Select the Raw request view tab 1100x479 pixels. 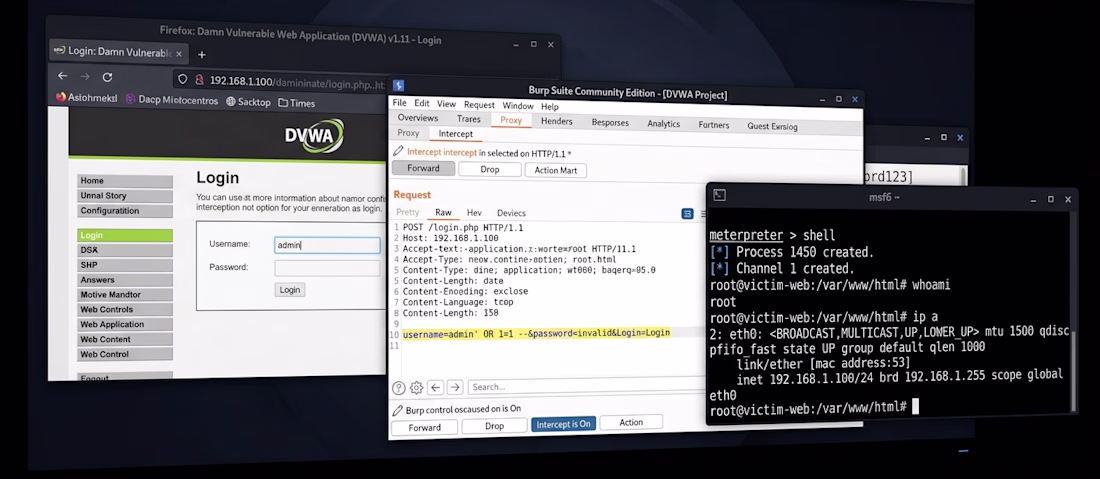point(443,212)
